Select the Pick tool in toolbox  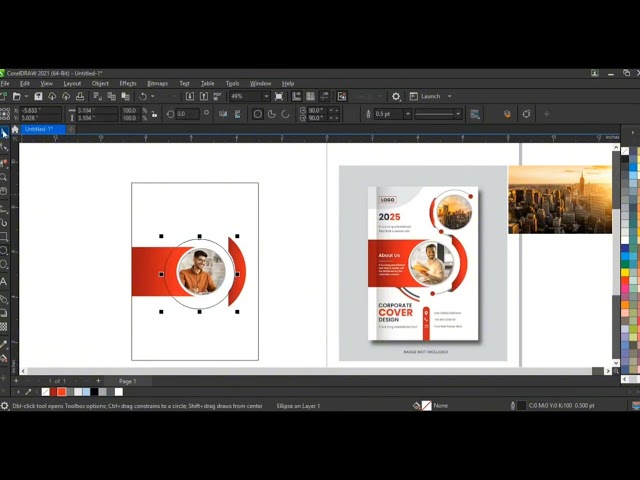(4, 133)
